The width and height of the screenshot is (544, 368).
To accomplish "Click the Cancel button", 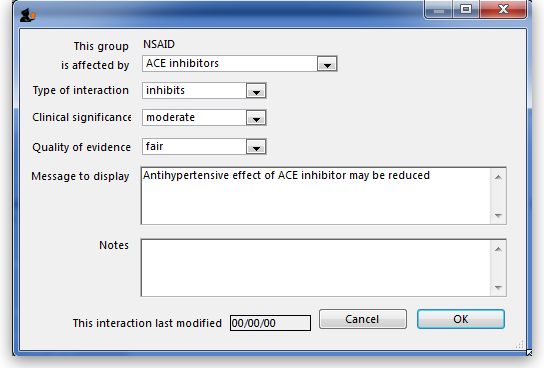I will [363, 319].
